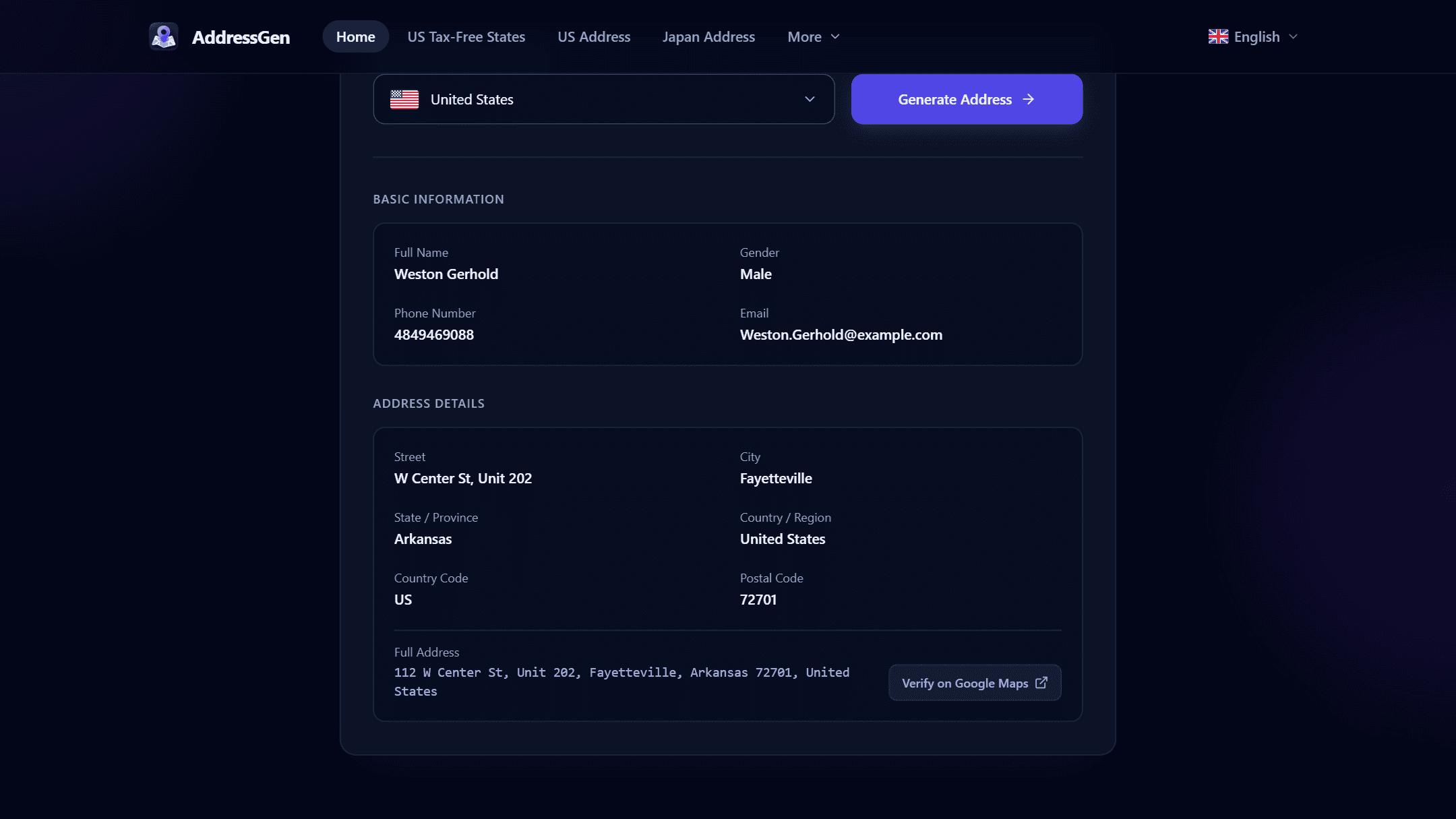Click the ADDRESS DETAILS heading
The width and height of the screenshot is (1456, 819).
pyautogui.click(x=429, y=403)
